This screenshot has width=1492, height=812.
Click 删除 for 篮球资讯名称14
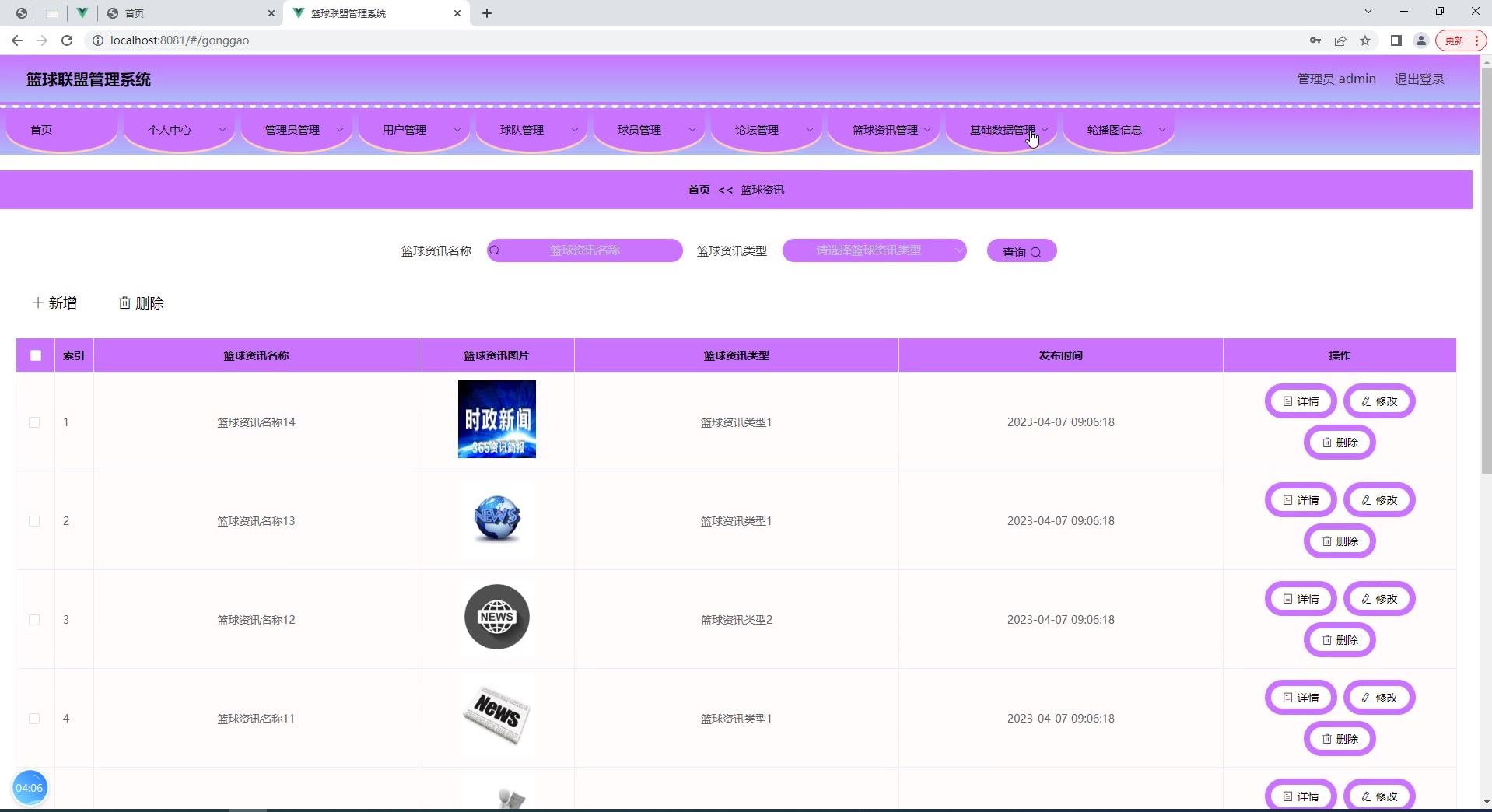[1340, 443]
